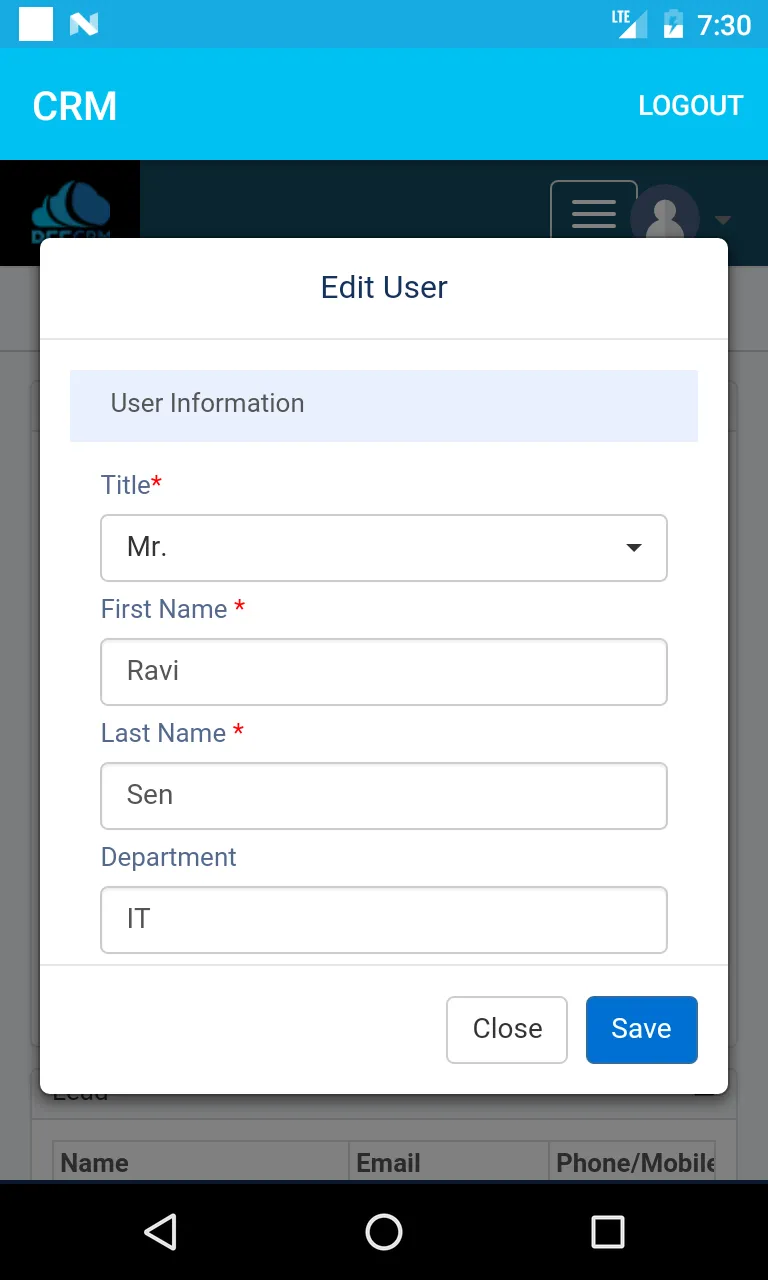Open Android recent apps button

click(x=608, y=1232)
